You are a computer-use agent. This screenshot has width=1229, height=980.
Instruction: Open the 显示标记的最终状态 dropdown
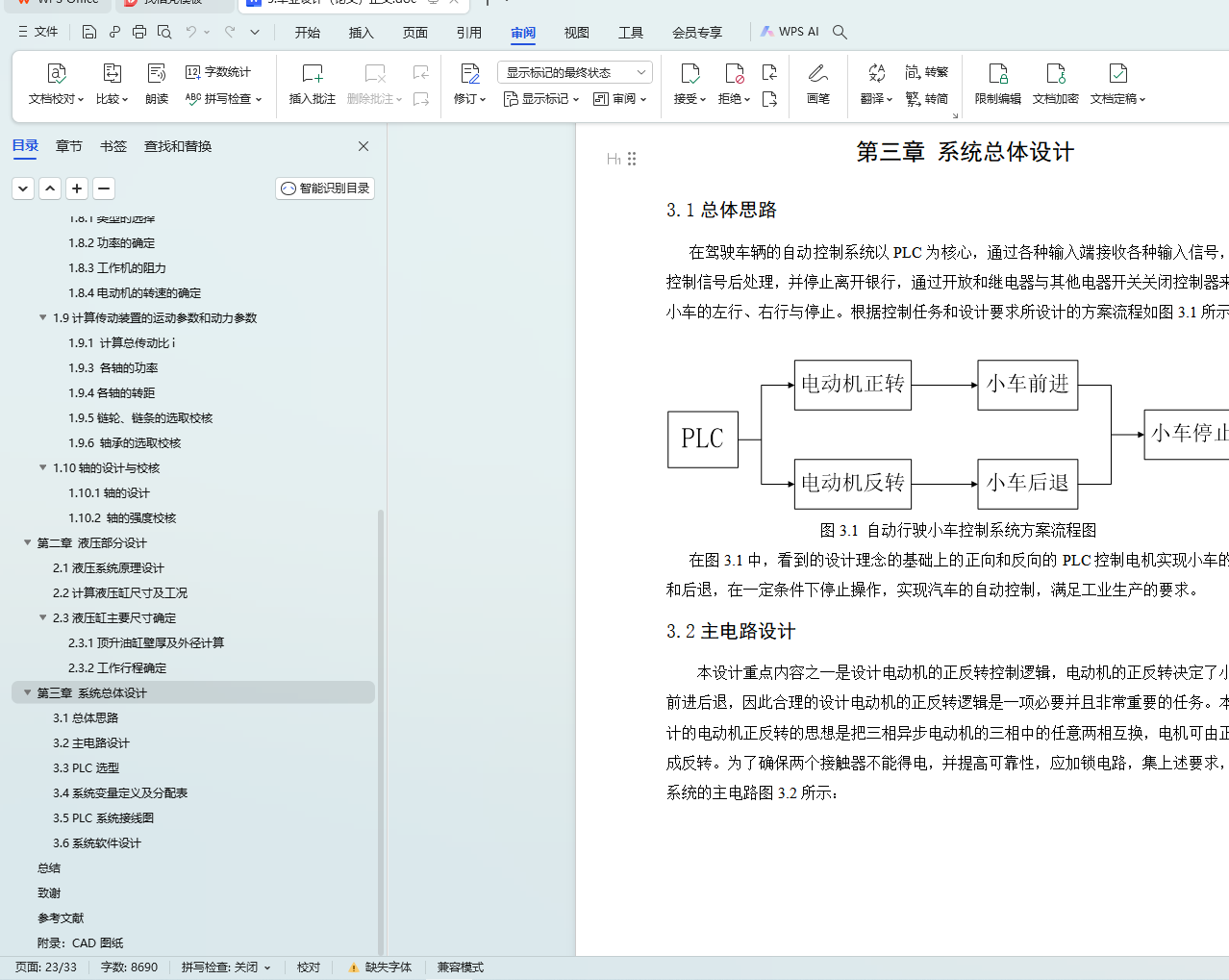click(x=575, y=72)
